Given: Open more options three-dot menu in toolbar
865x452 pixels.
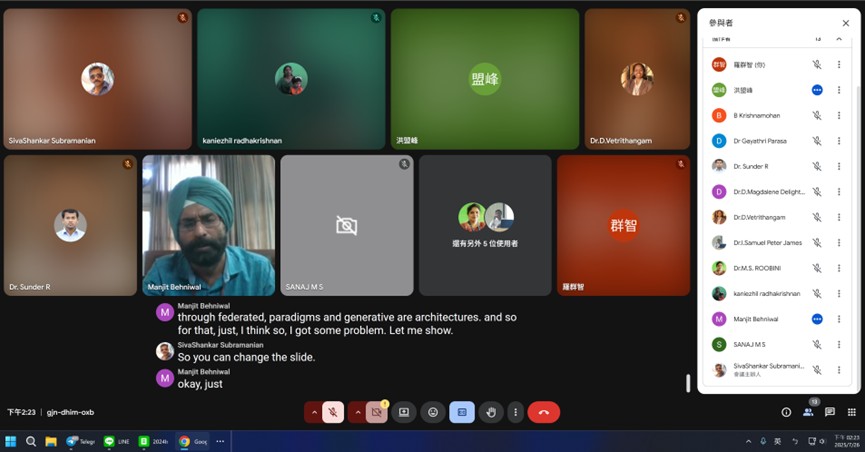Looking at the screenshot, I should [515, 412].
